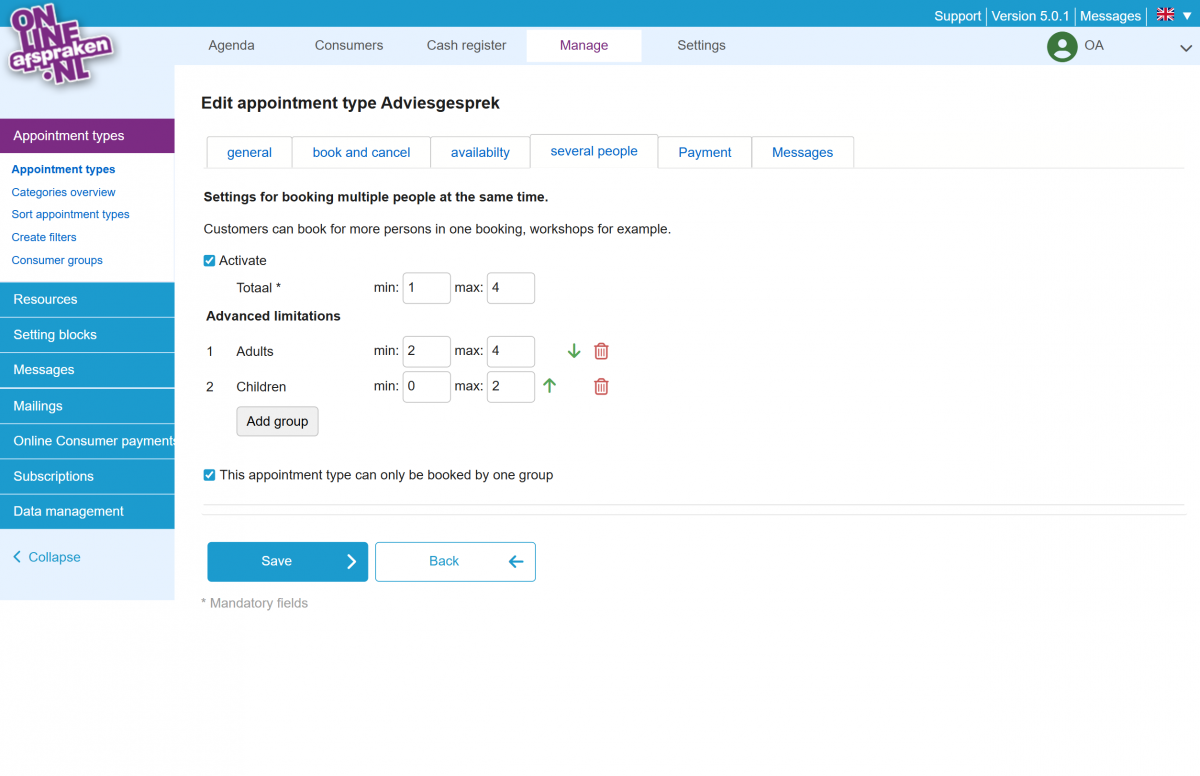The image size is (1200, 776).
Task: Open the Agenda menu
Action: click(x=231, y=45)
